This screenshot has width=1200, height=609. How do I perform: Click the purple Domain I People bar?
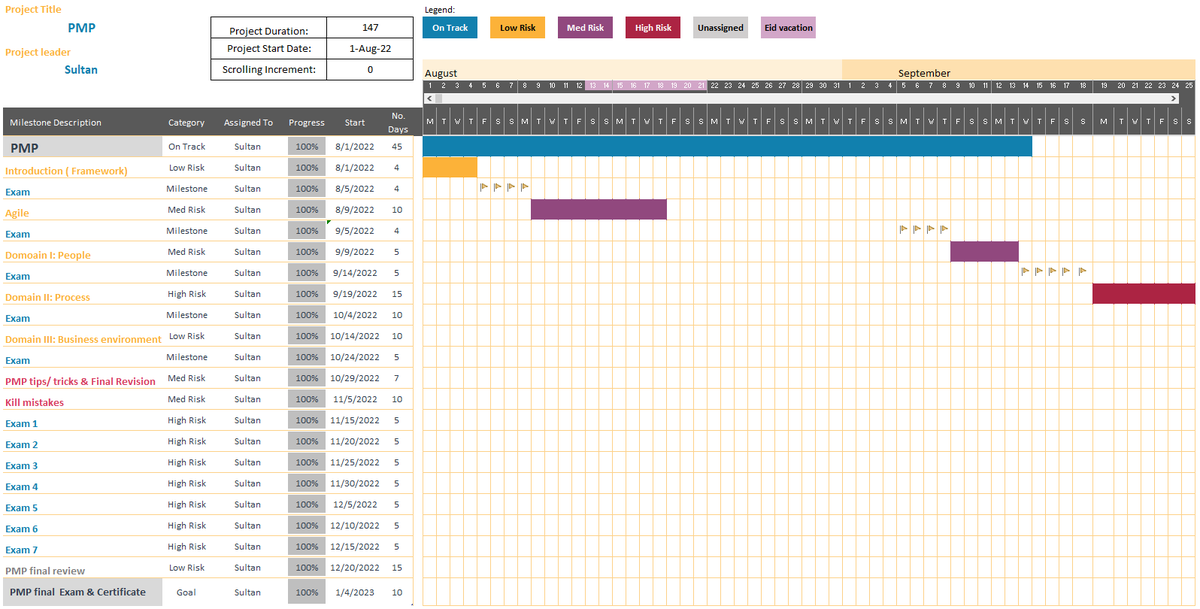(984, 251)
